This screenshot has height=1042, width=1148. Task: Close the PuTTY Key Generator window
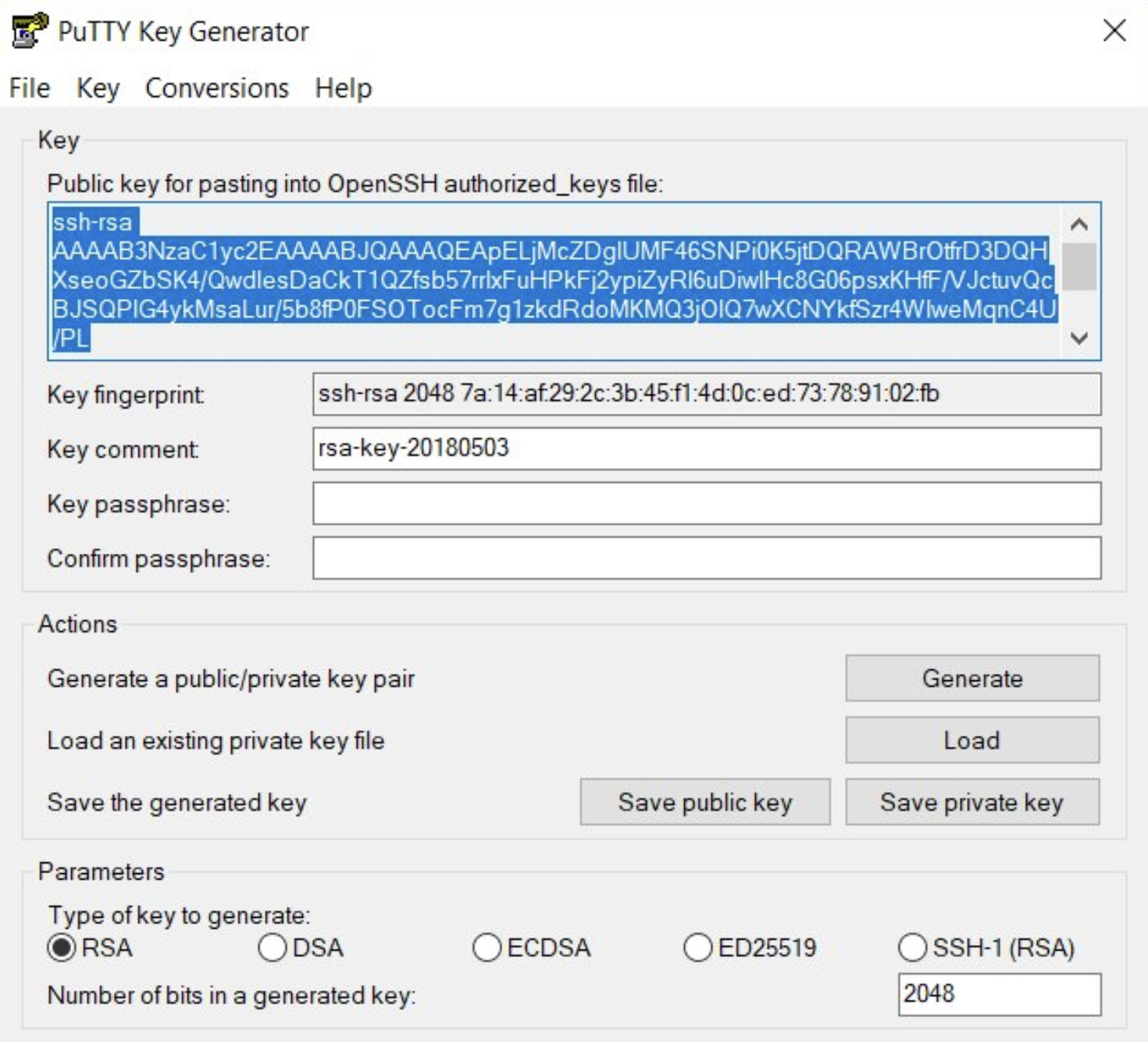[1114, 30]
